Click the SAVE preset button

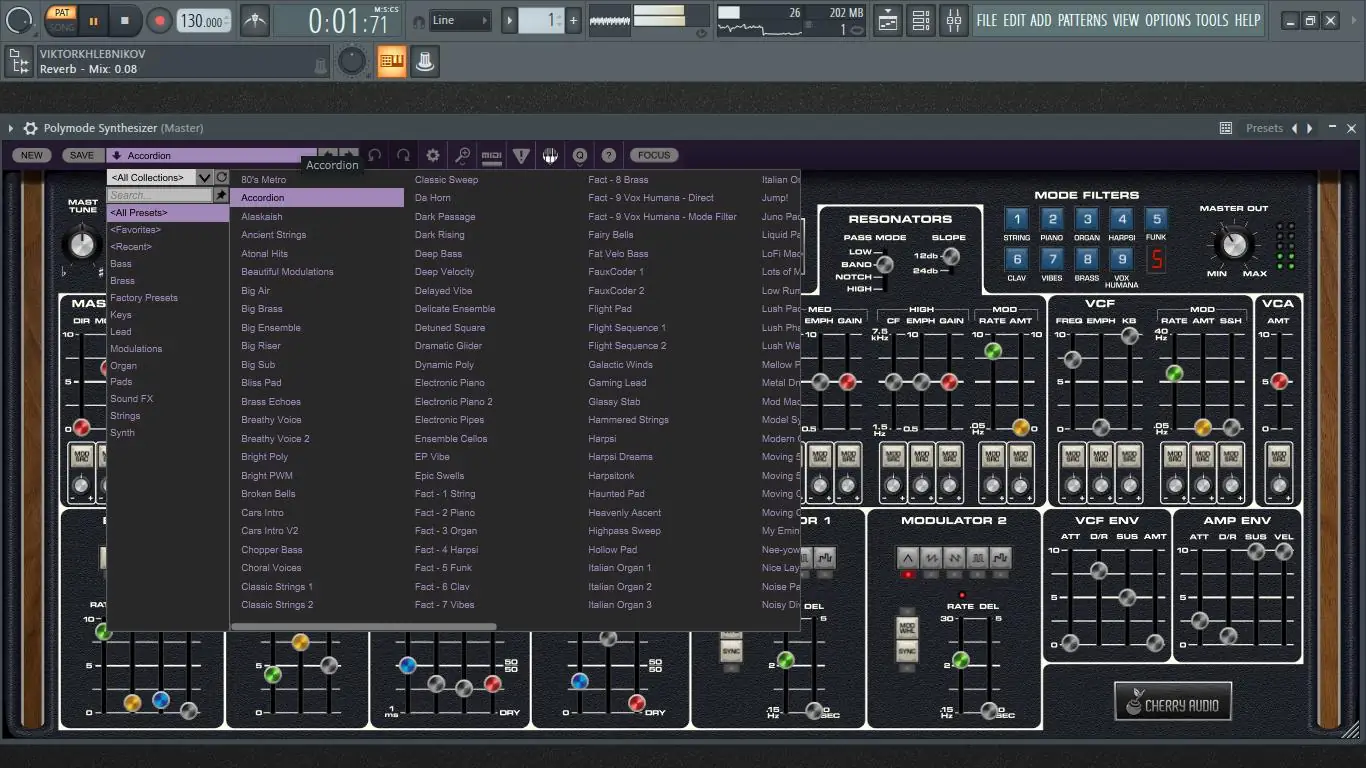pyautogui.click(x=82, y=156)
